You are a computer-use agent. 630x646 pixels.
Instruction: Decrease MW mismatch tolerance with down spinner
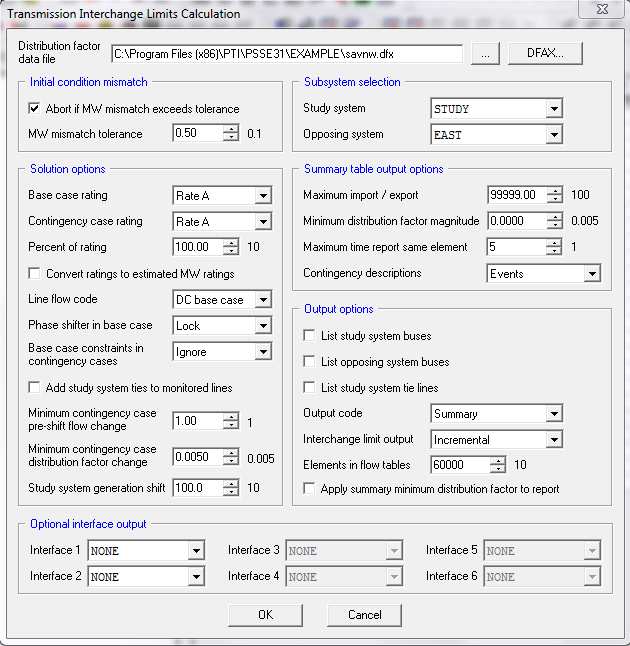coord(231,138)
